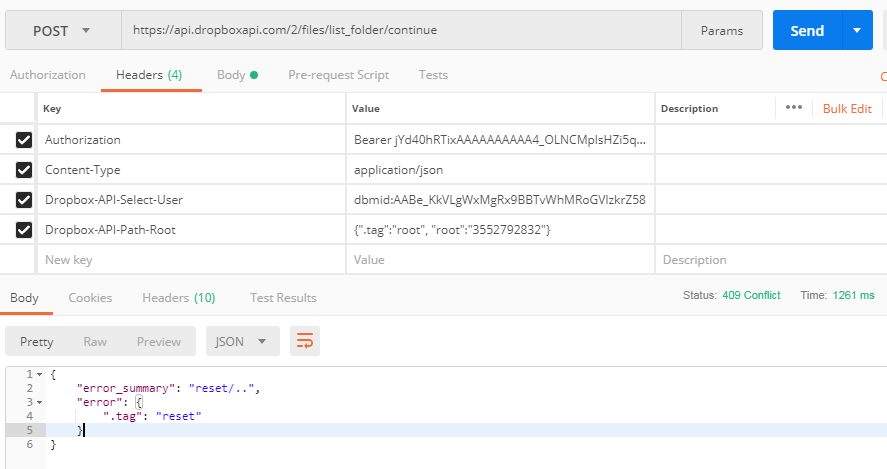Toggle the Dropbox-API-Path-Root header checkbox

24,230
